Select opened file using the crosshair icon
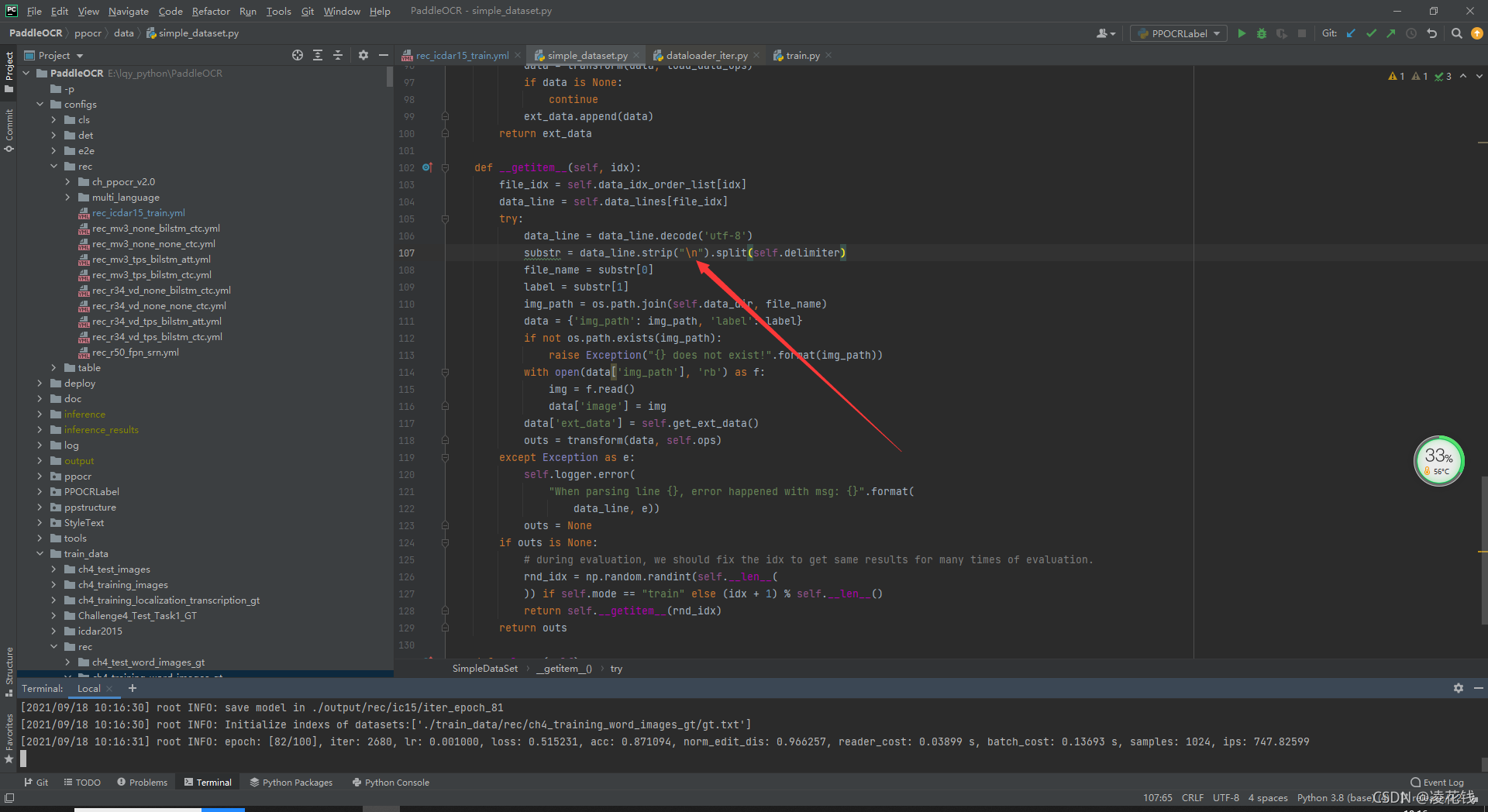Image resolution: width=1488 pixels, height=812 pixels. [x=298, y=55]
